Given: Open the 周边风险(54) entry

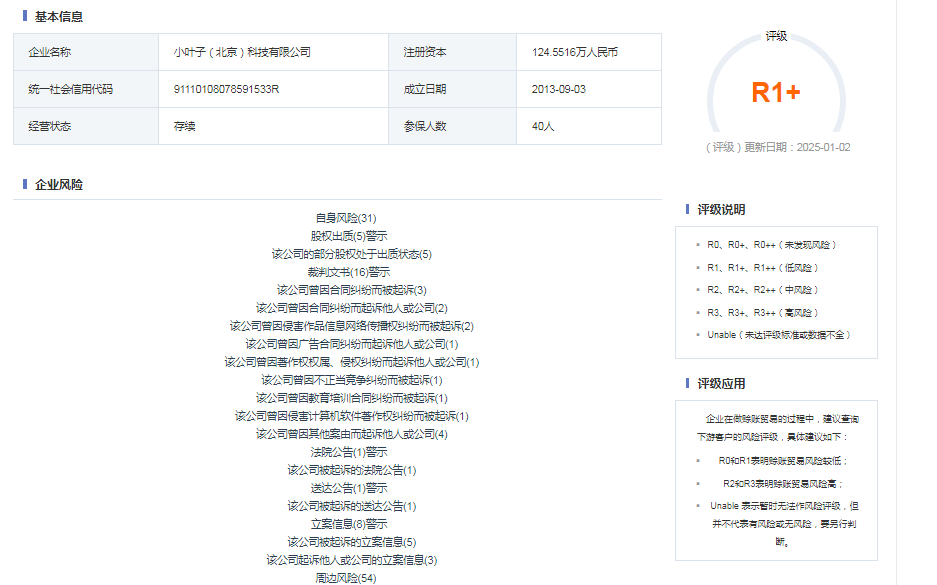Looking at the screenshot, I should 346,577.
